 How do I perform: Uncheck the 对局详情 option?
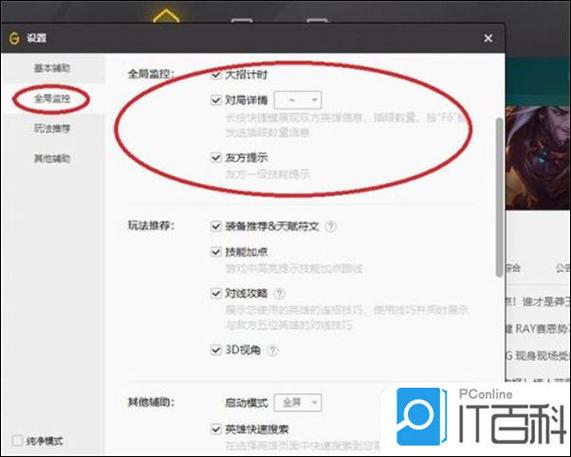[x=216, y=100]
